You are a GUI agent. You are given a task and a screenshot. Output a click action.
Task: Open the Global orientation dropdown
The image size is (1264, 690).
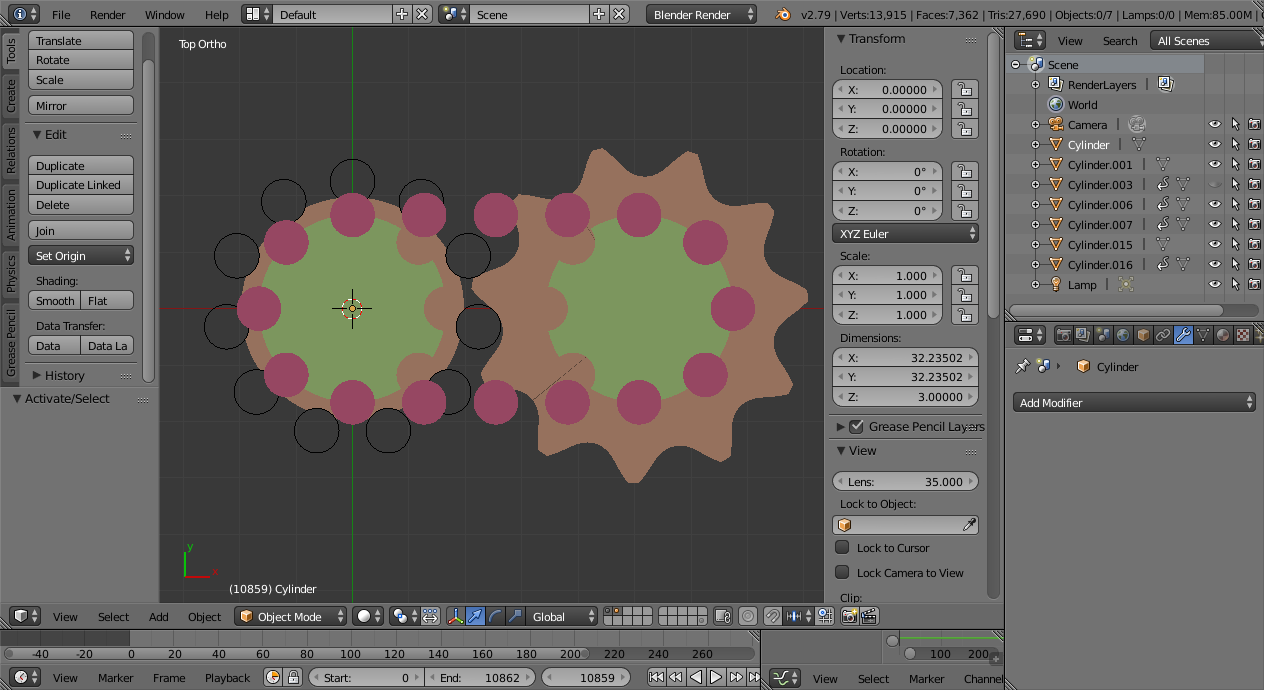pos(561,616)
